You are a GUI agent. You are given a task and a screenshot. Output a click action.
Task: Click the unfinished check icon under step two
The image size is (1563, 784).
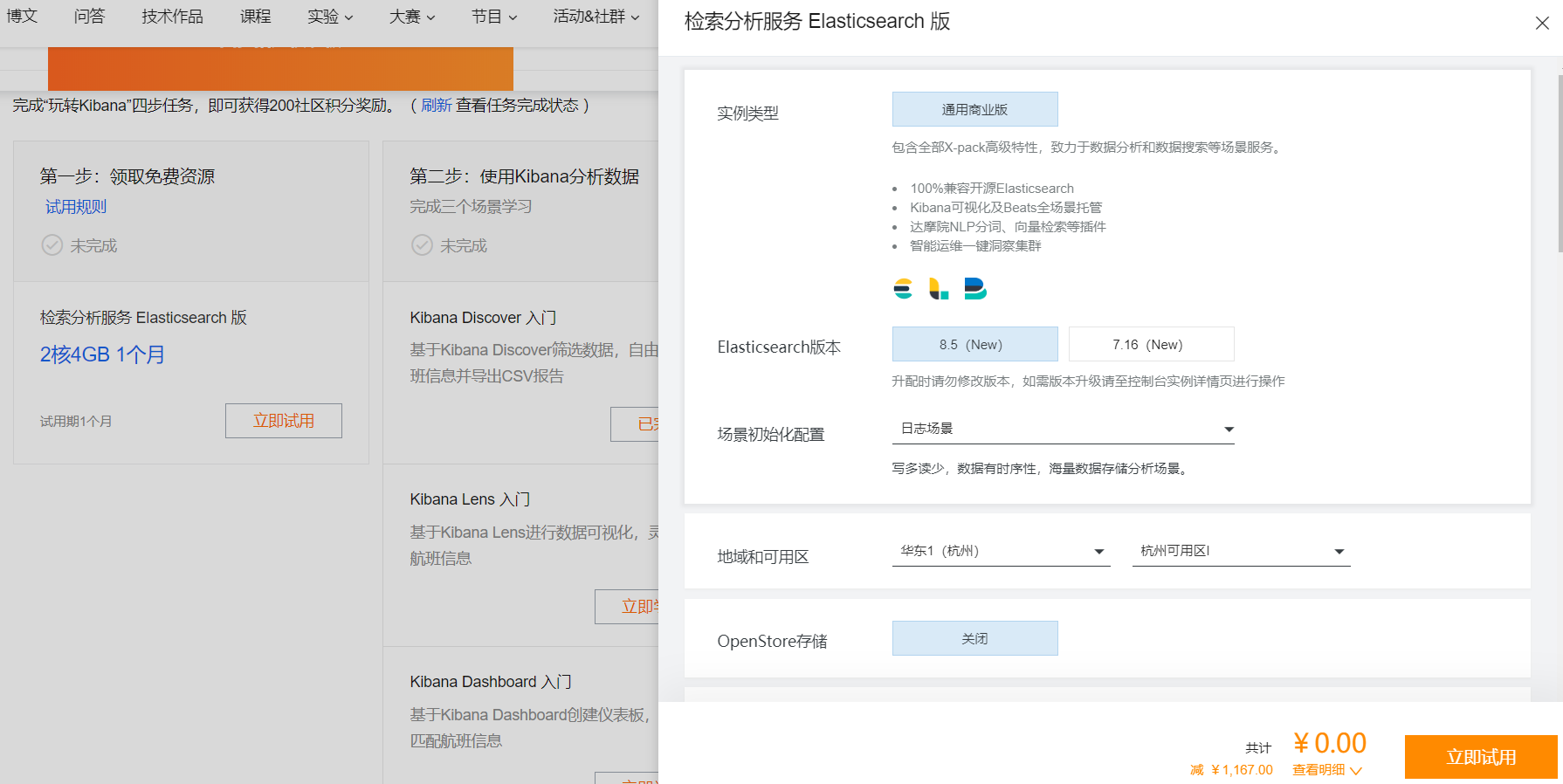[x=423, y=244]
